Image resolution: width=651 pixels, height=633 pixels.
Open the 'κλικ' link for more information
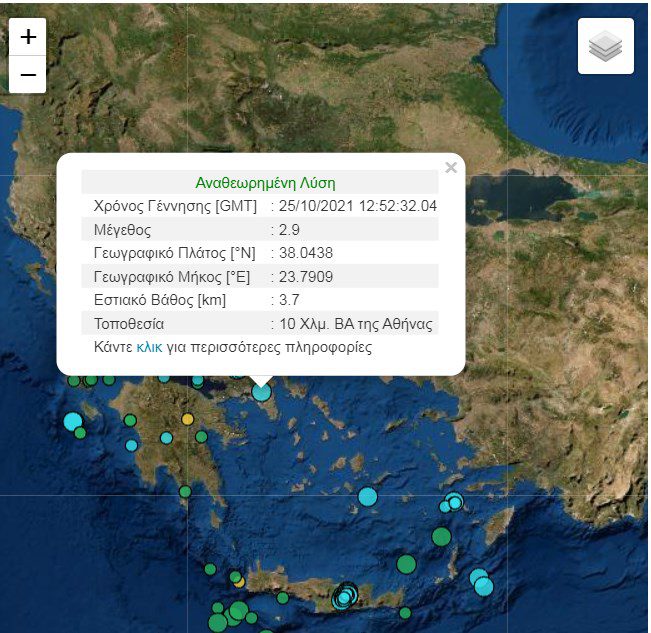point(149,347)
